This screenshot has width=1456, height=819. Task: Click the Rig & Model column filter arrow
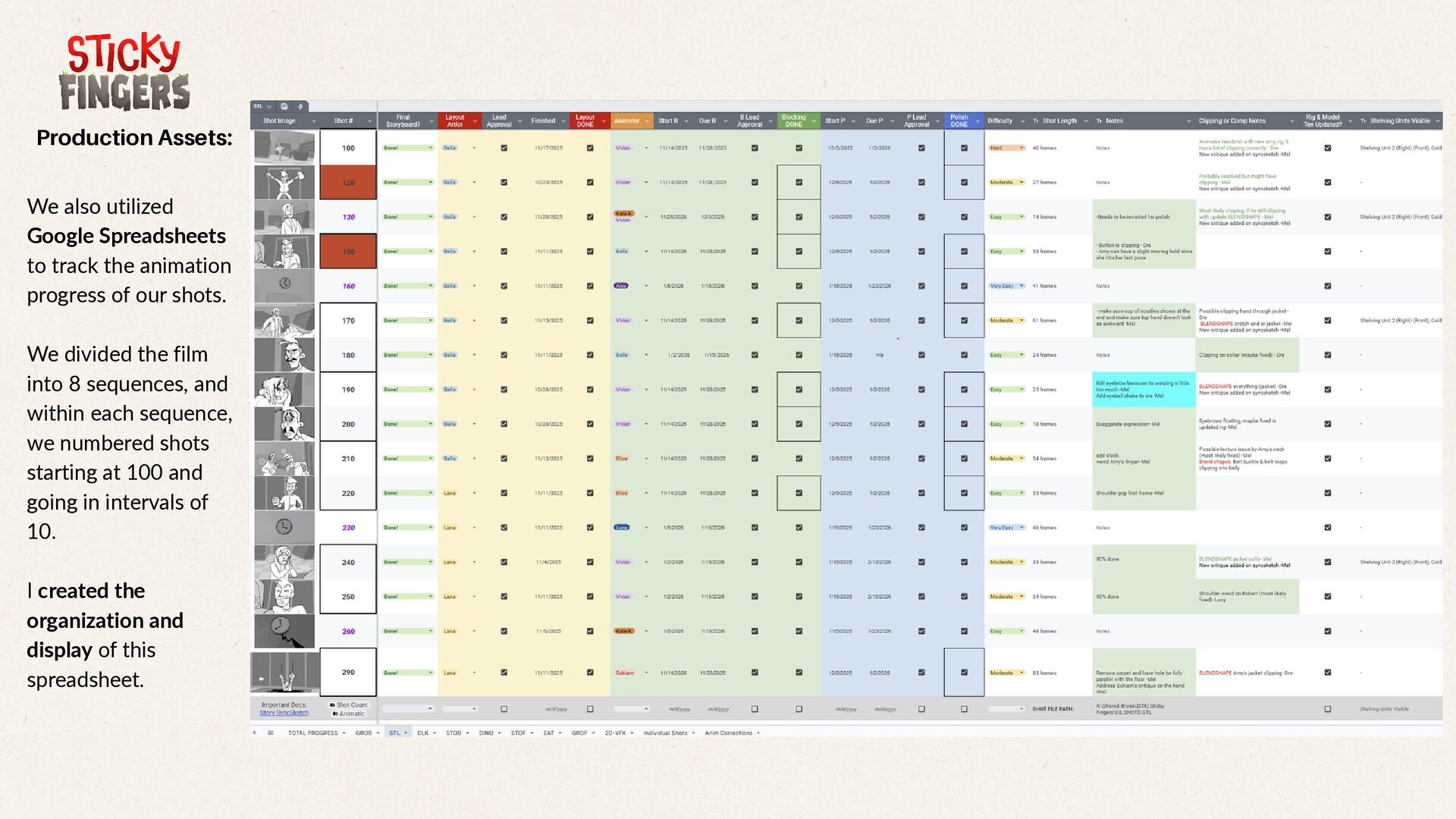(x=1351, y=121)
